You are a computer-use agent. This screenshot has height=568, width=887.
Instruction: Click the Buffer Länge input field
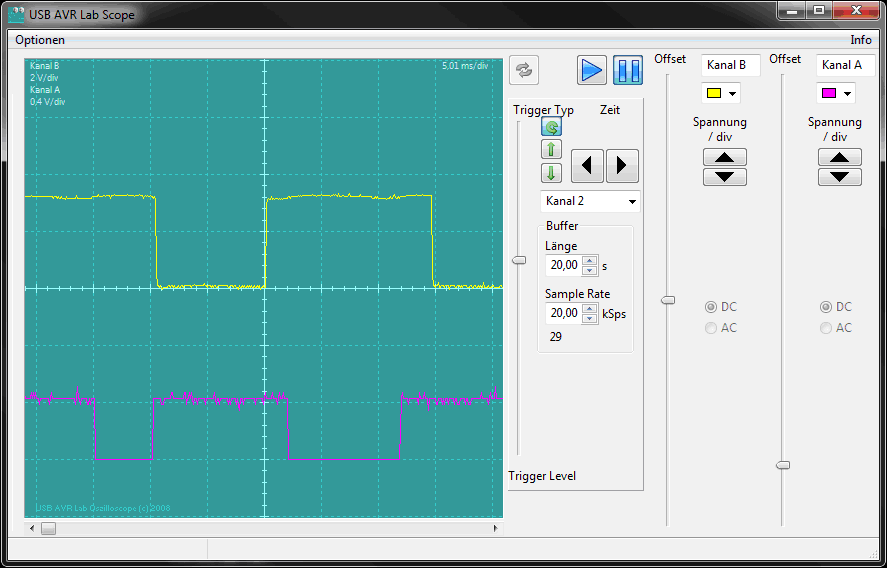[562, 265]
